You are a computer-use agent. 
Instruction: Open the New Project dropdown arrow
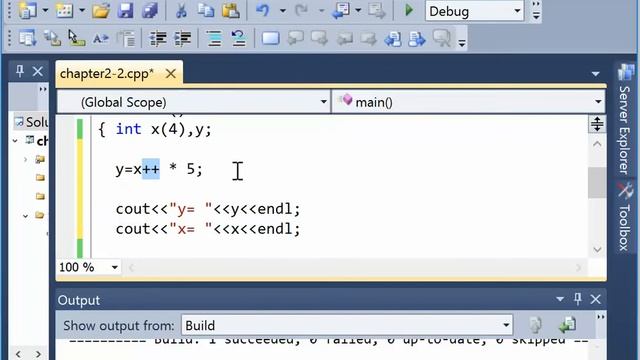click(x=45, y=11)
